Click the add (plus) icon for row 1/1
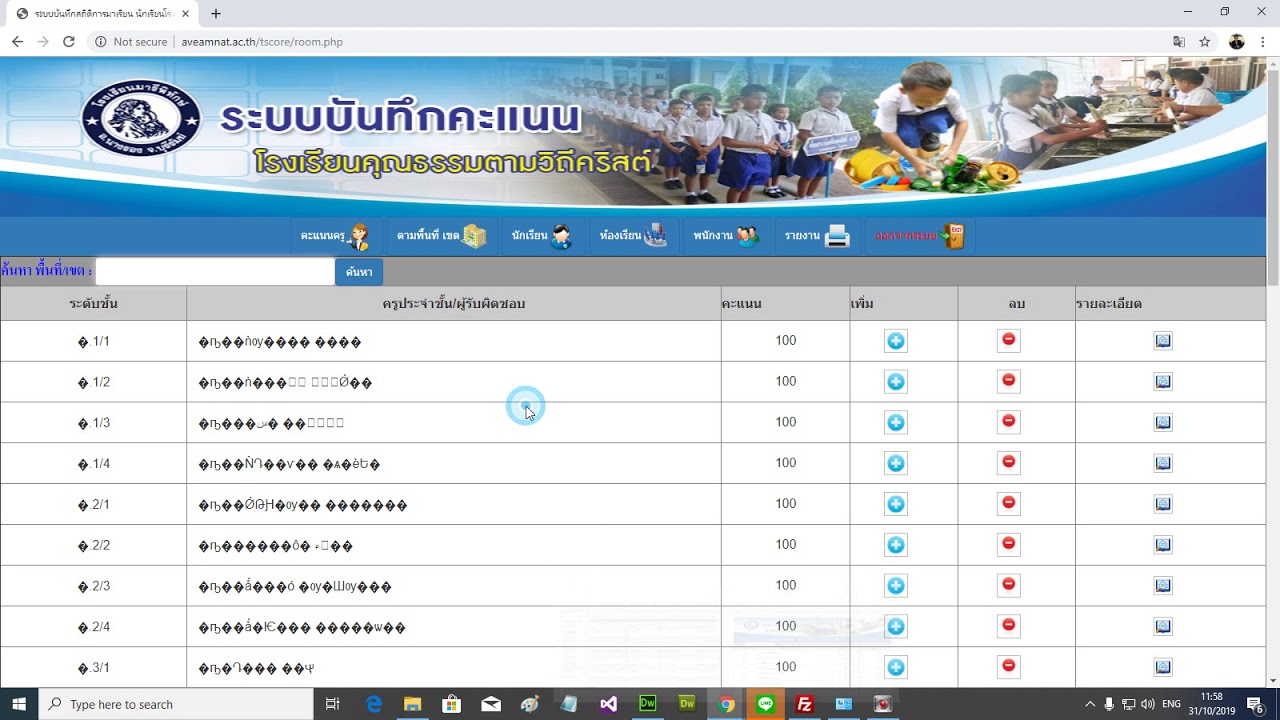The image size is (1280, 720). tap(896, 341)
